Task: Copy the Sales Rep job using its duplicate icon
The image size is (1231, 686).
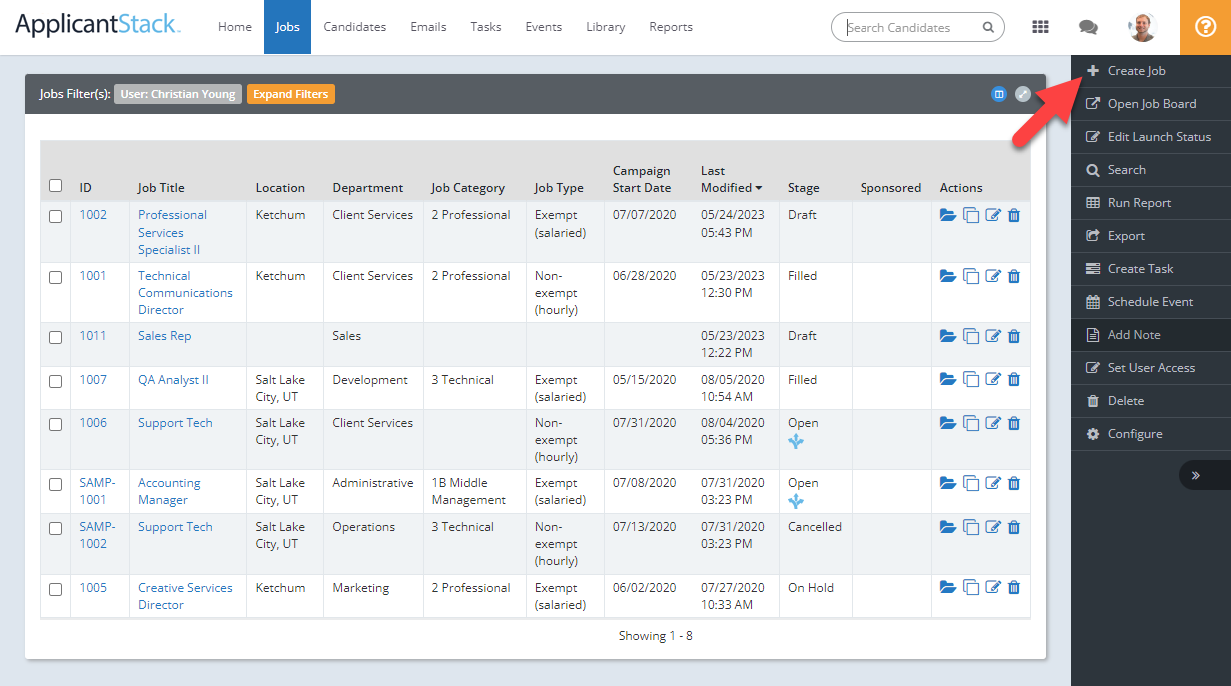Action: click(971, 336)
